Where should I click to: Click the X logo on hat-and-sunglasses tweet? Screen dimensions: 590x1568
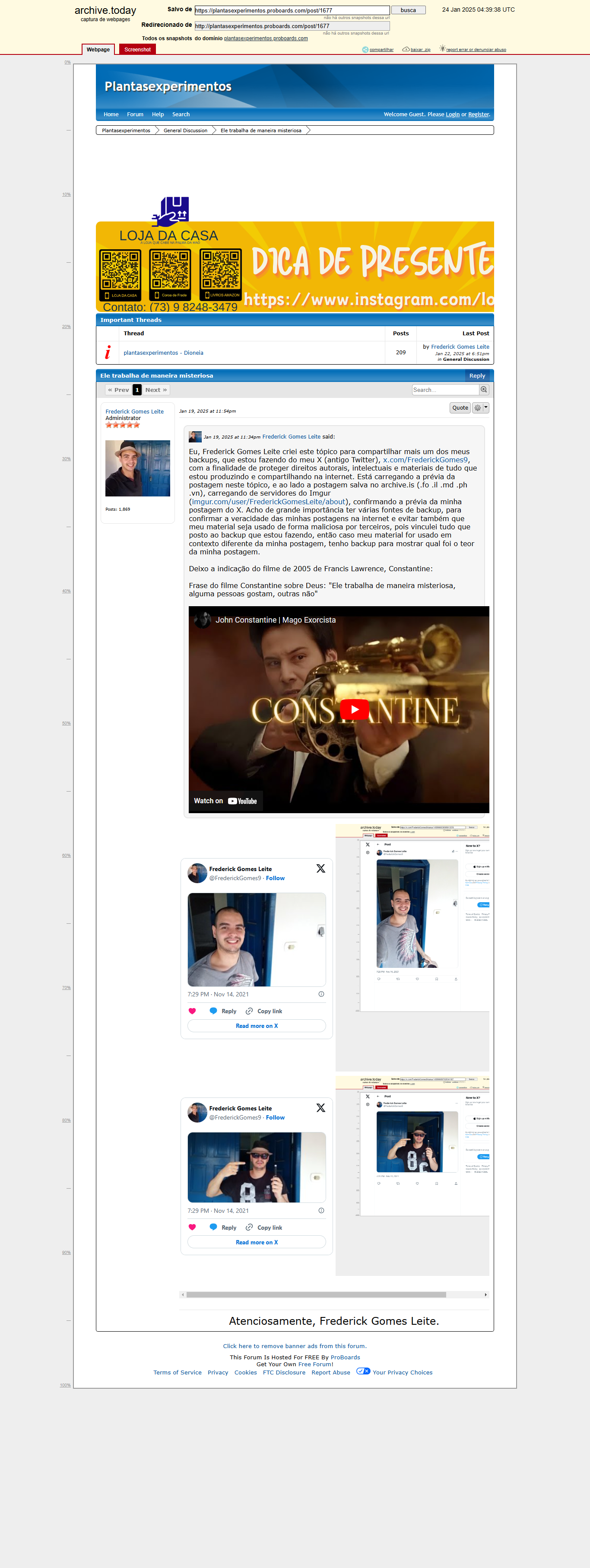pos(320,1108)
